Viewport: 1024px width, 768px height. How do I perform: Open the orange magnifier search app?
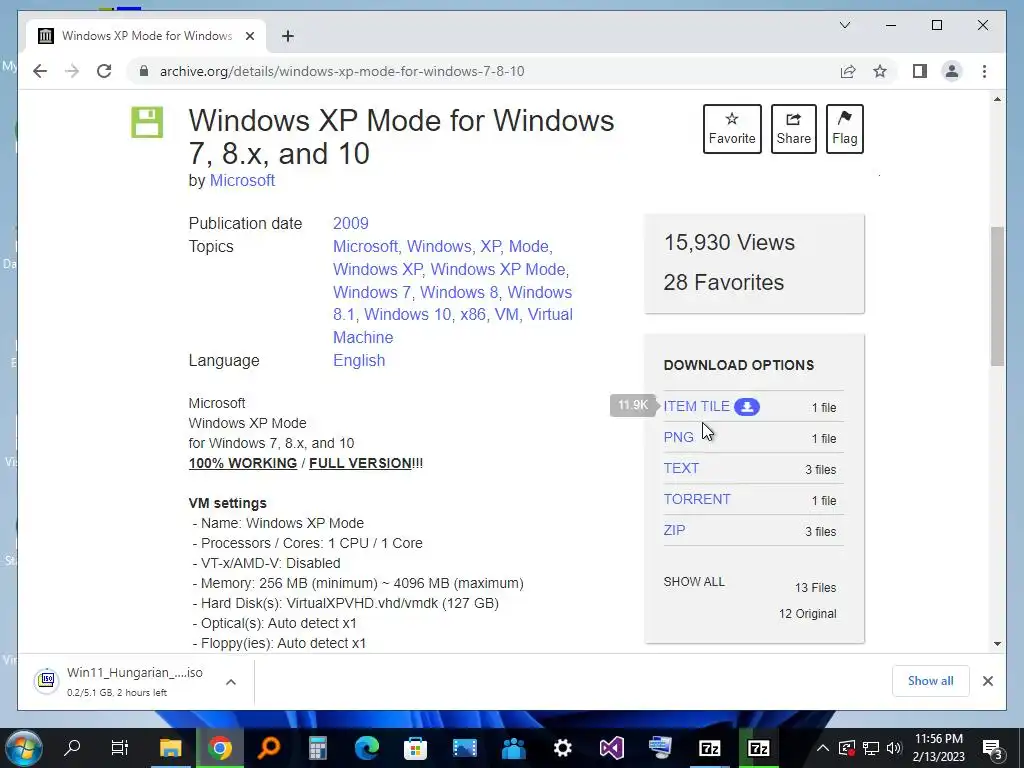(x=268, y=748)
